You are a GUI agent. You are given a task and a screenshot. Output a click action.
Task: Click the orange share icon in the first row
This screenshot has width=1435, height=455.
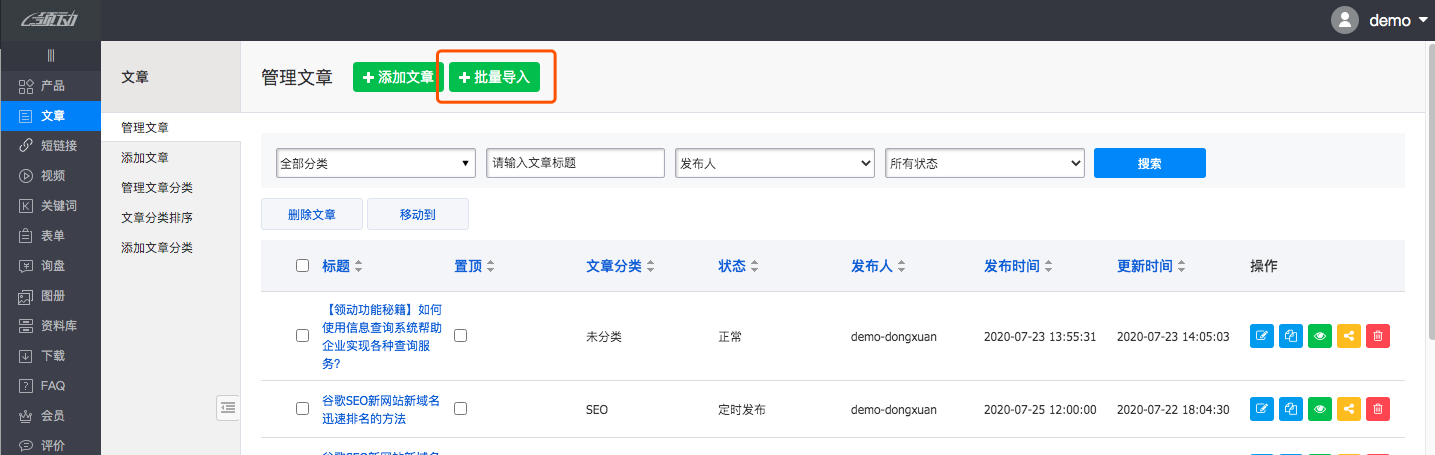pos(1349,337)
